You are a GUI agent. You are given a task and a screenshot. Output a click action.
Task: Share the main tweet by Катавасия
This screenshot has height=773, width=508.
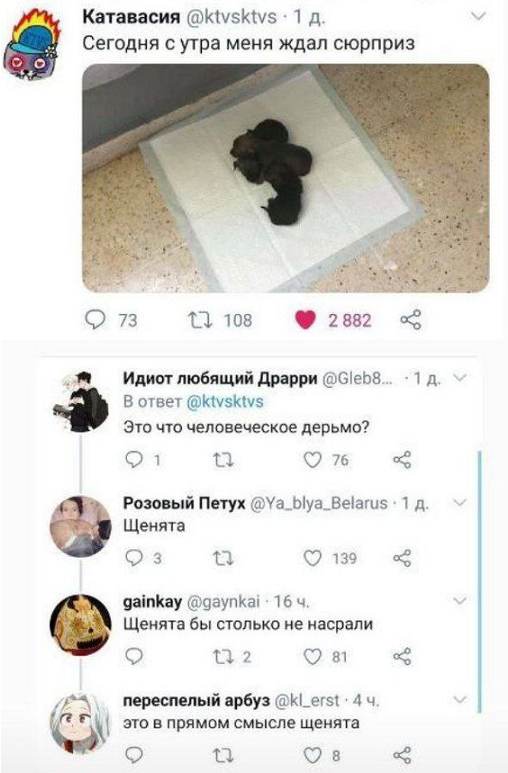point(411,320)
